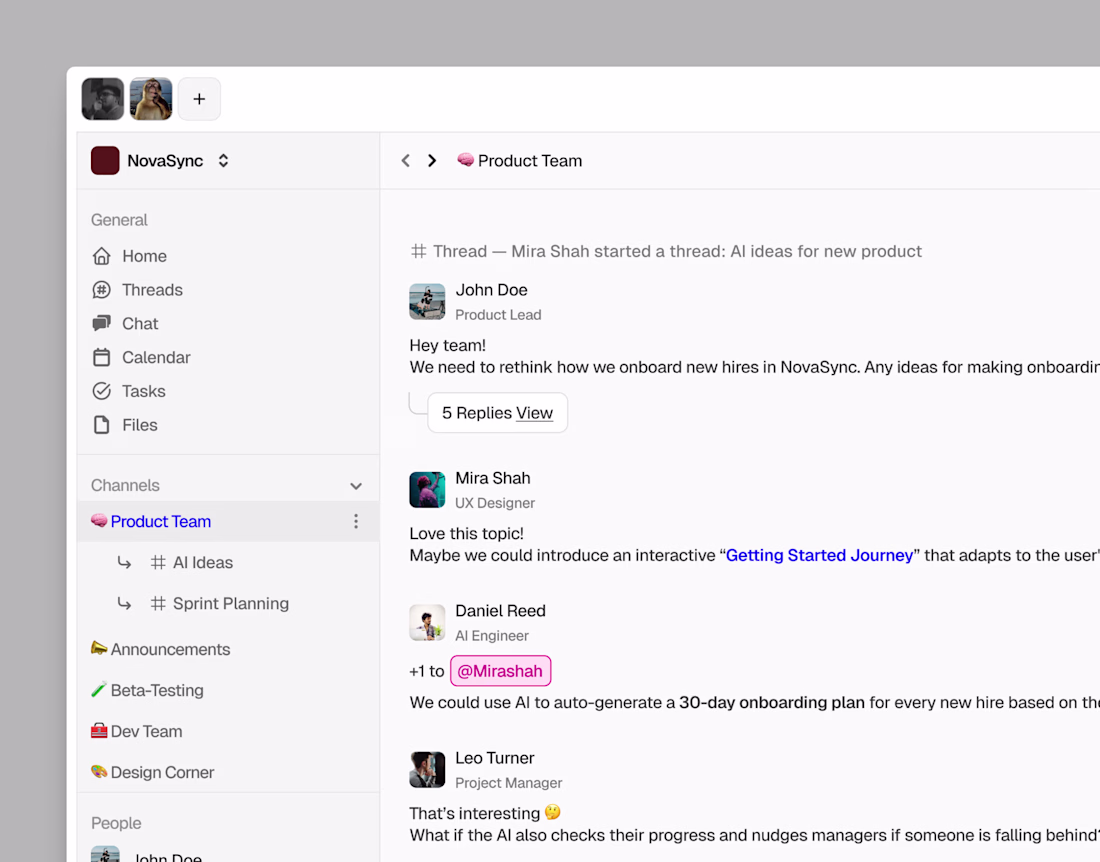Click the test tube Beta-Testing icon
This screenshot has height=862, width=1100.
(x=99, y=689)
